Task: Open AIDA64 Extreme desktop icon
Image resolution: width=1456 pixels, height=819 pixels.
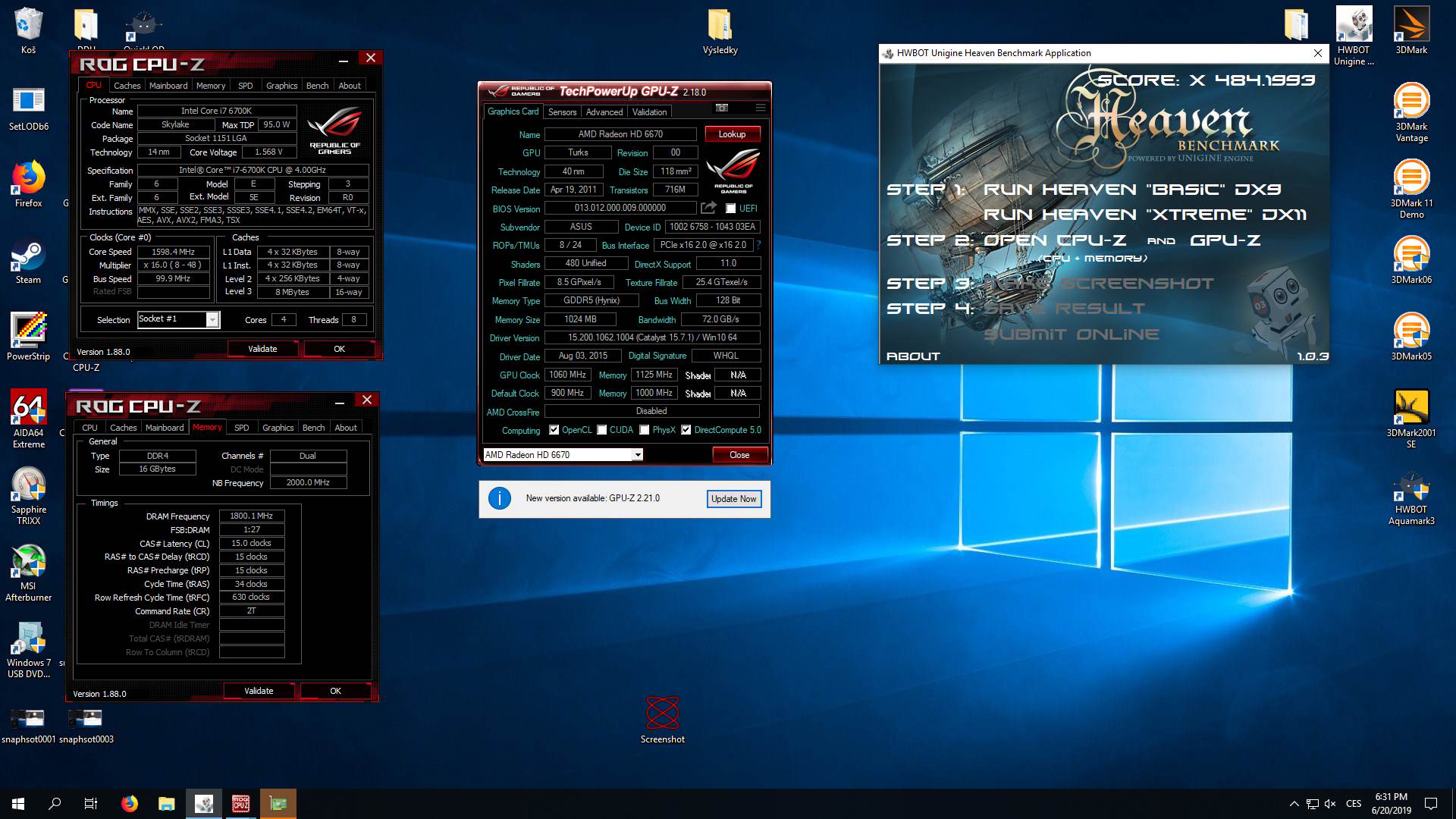Action: [28, 419]
